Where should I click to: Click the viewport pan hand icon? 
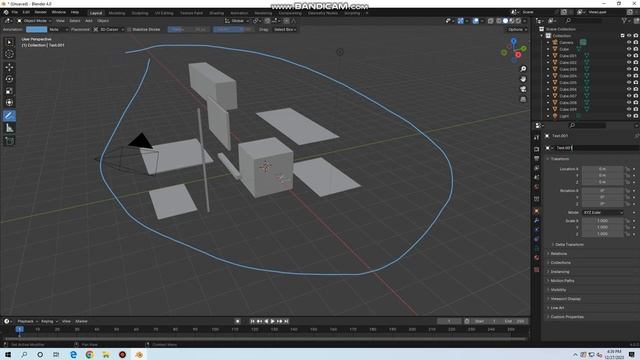[523, 79]
